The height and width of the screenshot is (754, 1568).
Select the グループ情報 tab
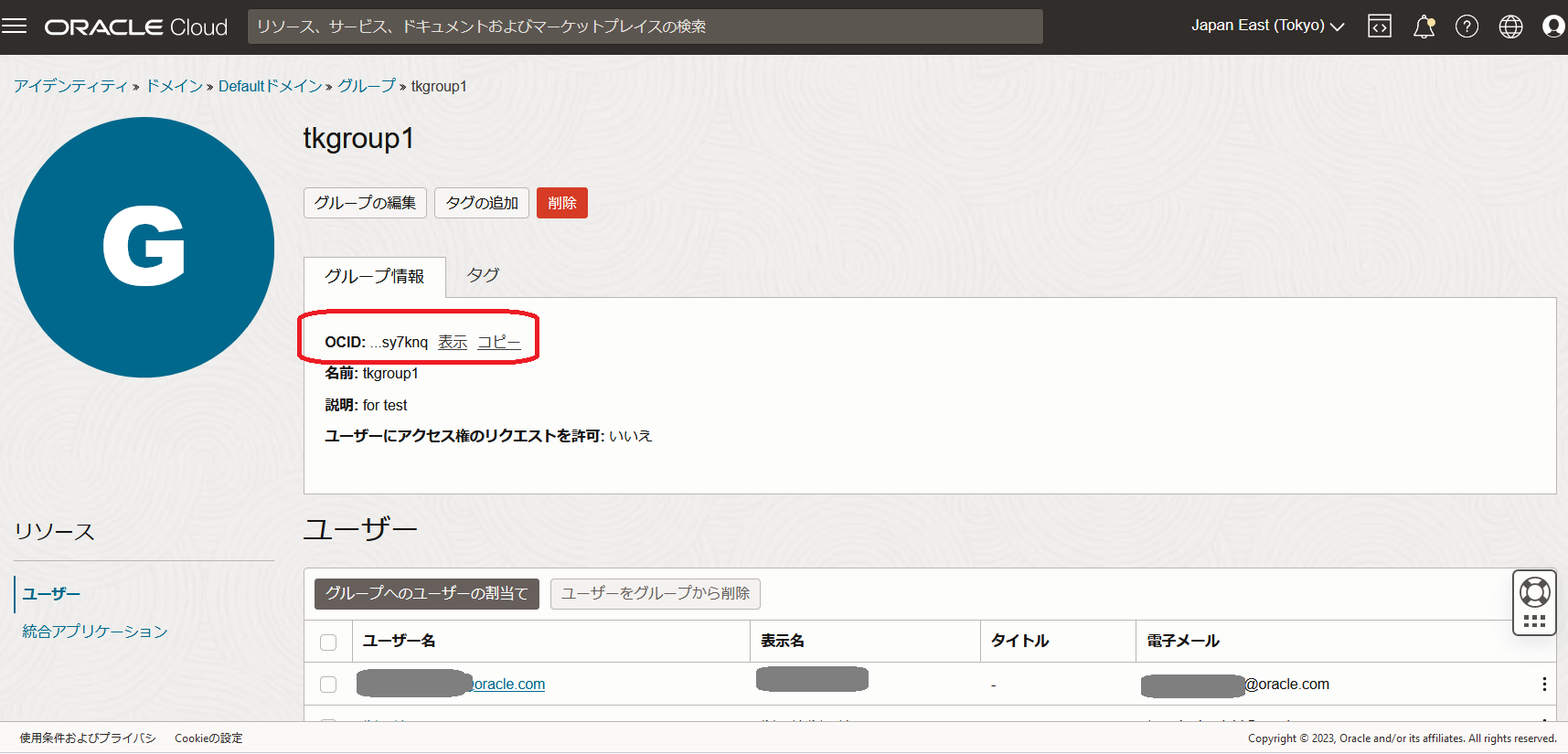(375, 277)
